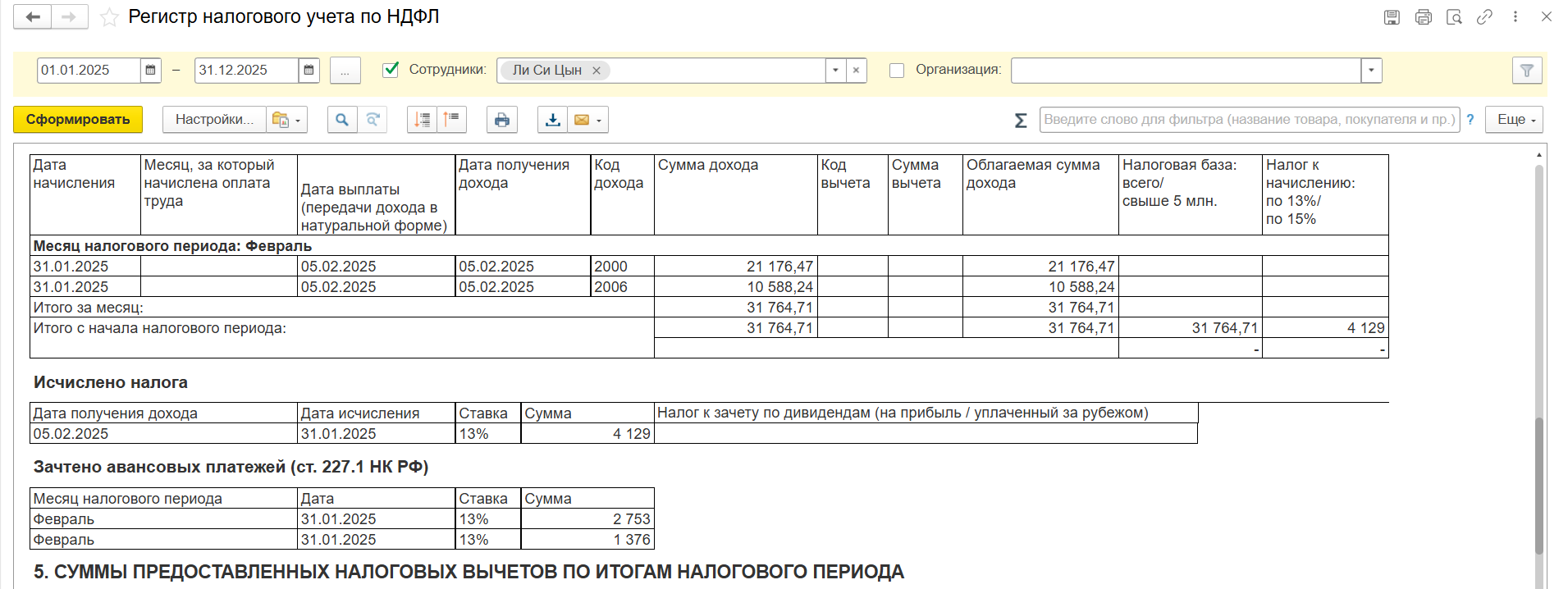Select Код вычета column header

(x=853, y=194)
